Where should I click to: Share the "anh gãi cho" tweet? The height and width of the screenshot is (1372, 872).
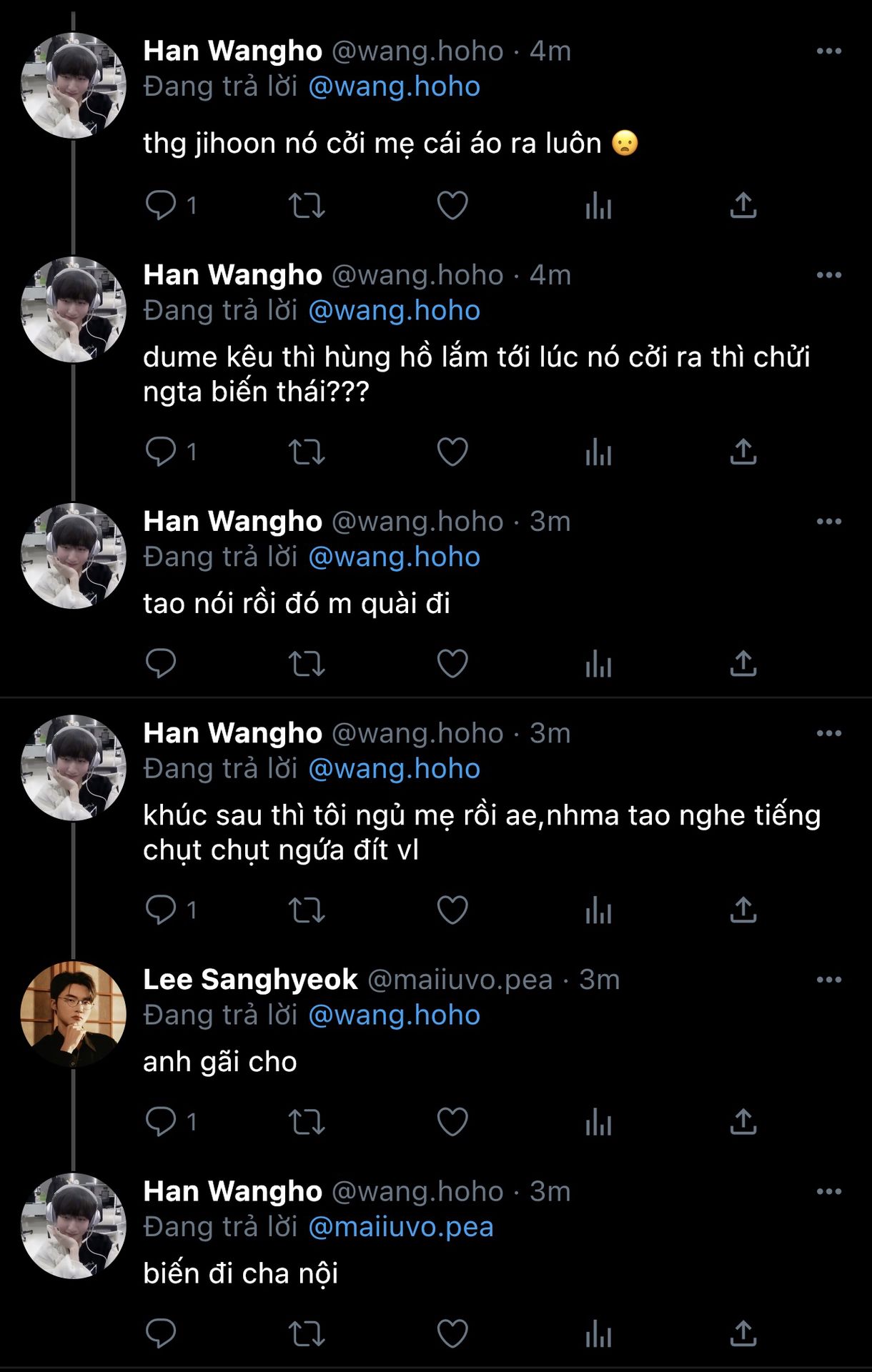coord(743,1122)
